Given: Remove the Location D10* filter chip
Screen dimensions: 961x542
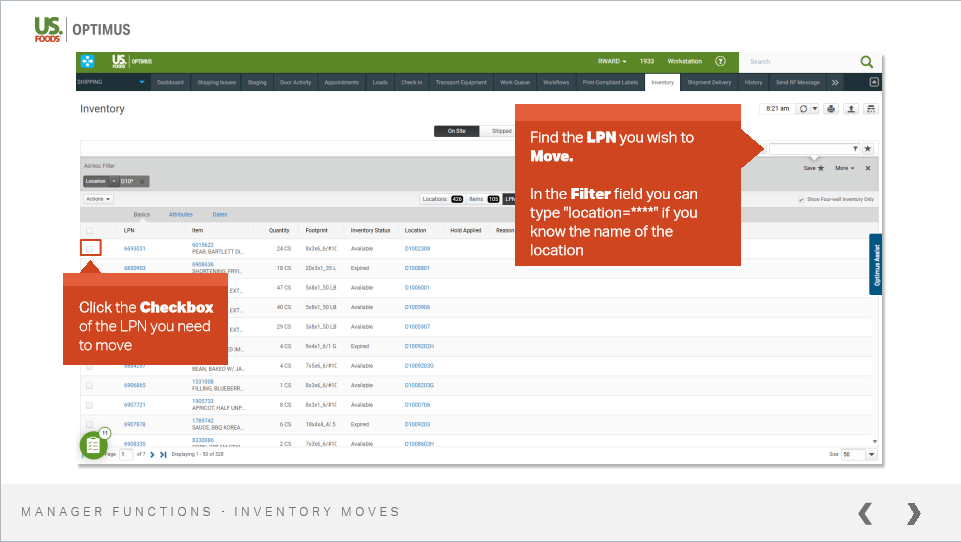Looking at the screenshot, I should pyautogui.click(x=142, y=181).
